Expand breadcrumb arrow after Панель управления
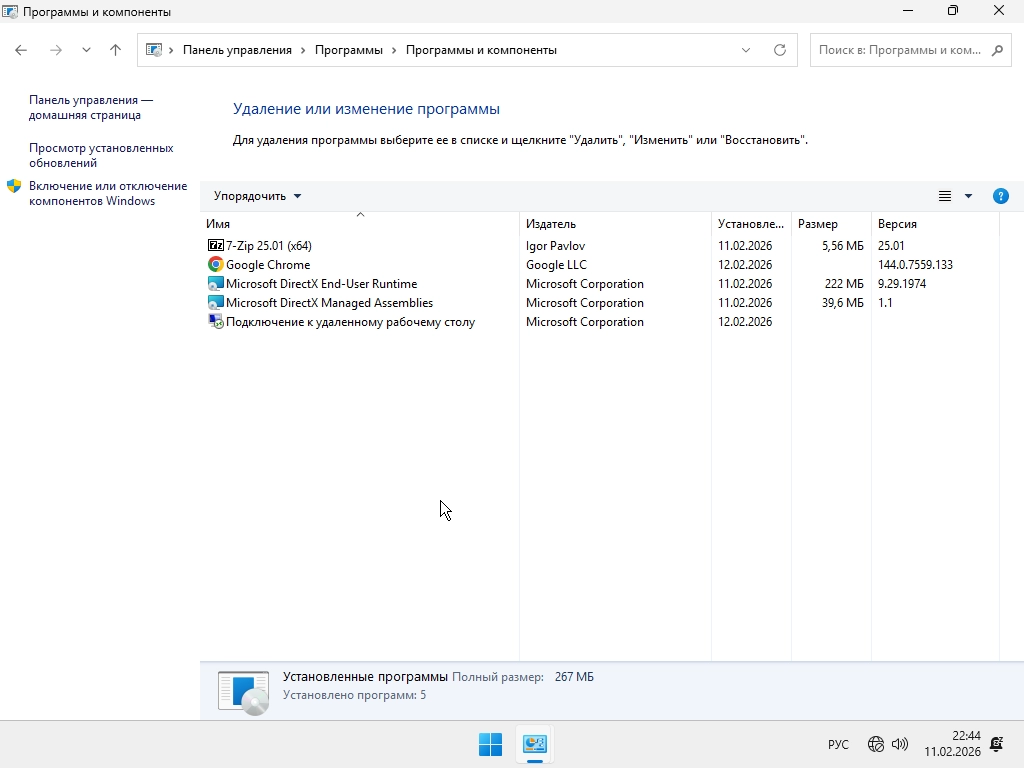The width and height of the screenshot is (1024, 768). coord(303,50)
